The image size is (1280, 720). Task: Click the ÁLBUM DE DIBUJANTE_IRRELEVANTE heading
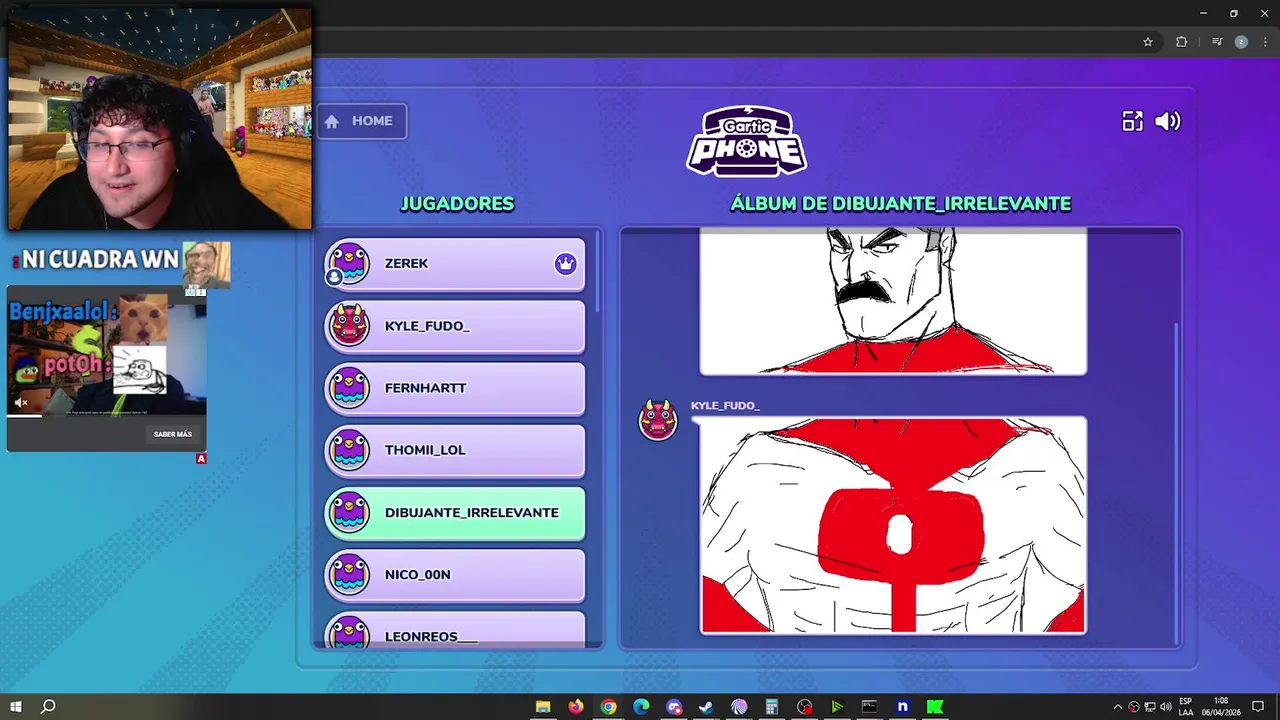[x=900, y=204]
